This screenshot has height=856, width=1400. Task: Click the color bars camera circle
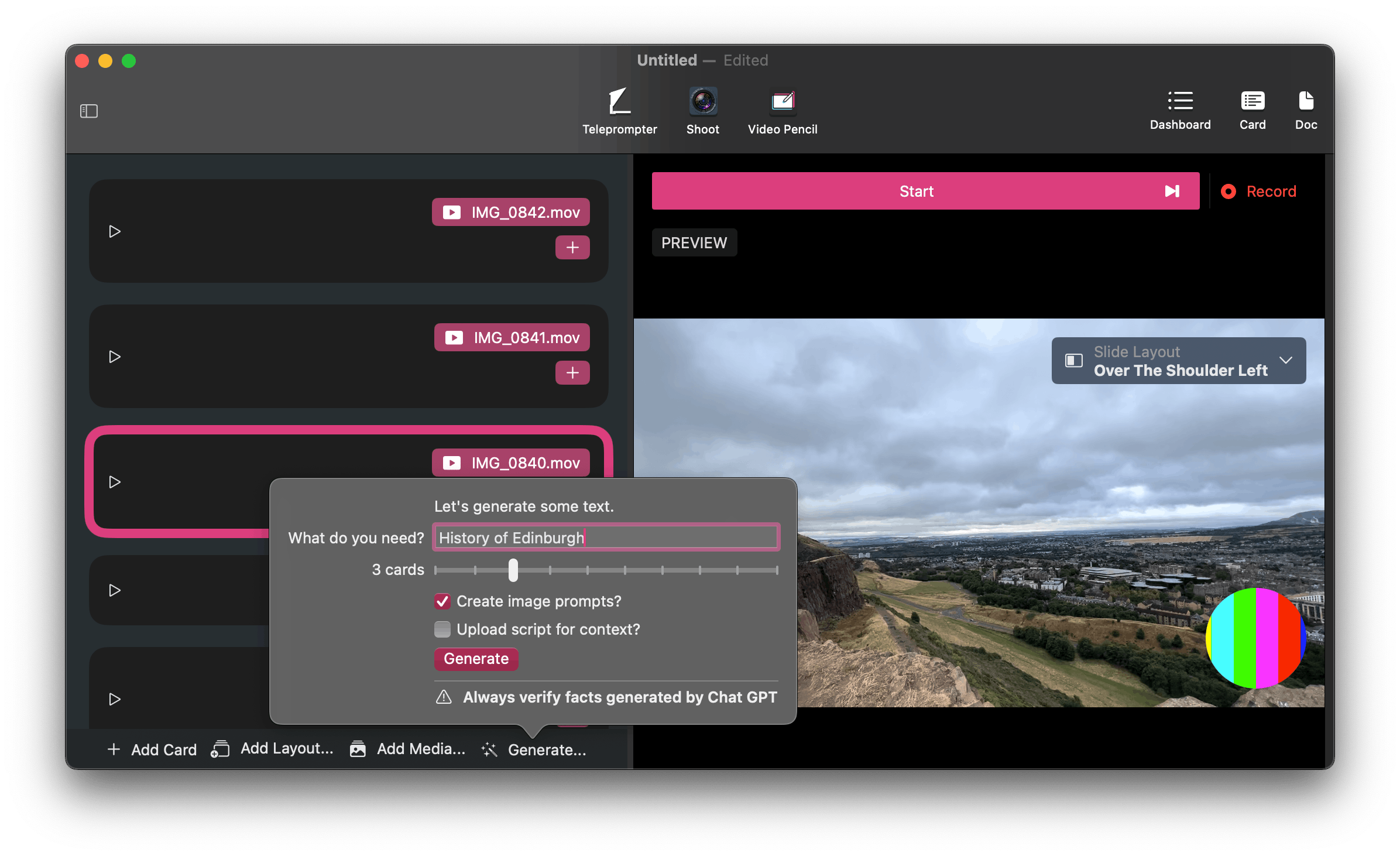tap(1255, 638)
